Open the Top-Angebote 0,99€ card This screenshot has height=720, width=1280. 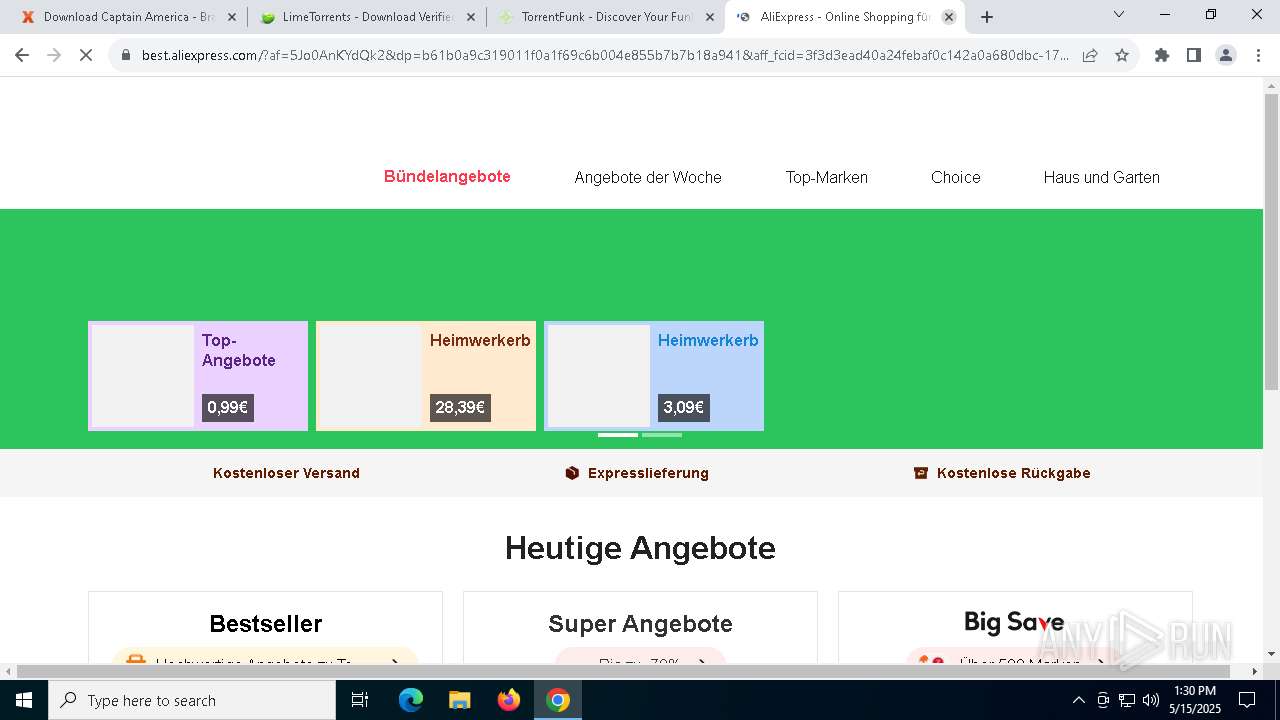point(198,376)
